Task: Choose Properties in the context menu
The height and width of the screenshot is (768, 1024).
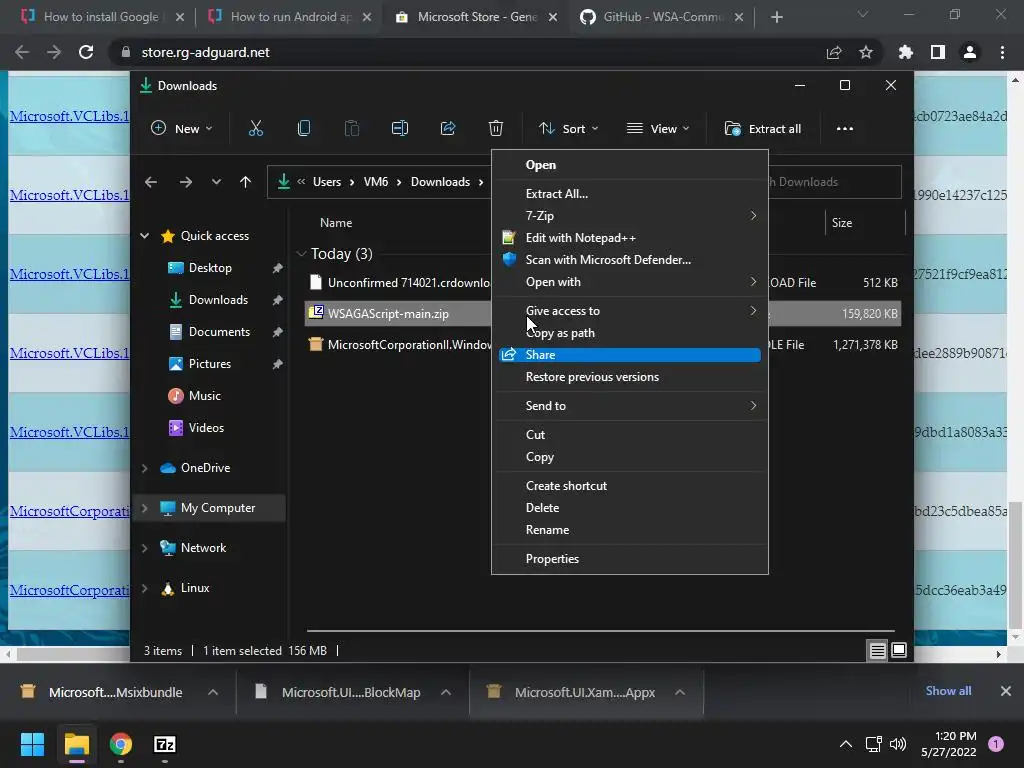Action: 630,559
